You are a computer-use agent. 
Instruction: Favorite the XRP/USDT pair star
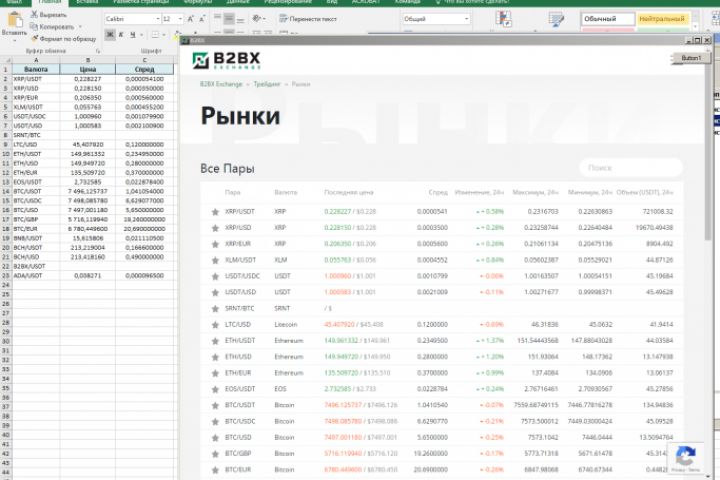215,212
